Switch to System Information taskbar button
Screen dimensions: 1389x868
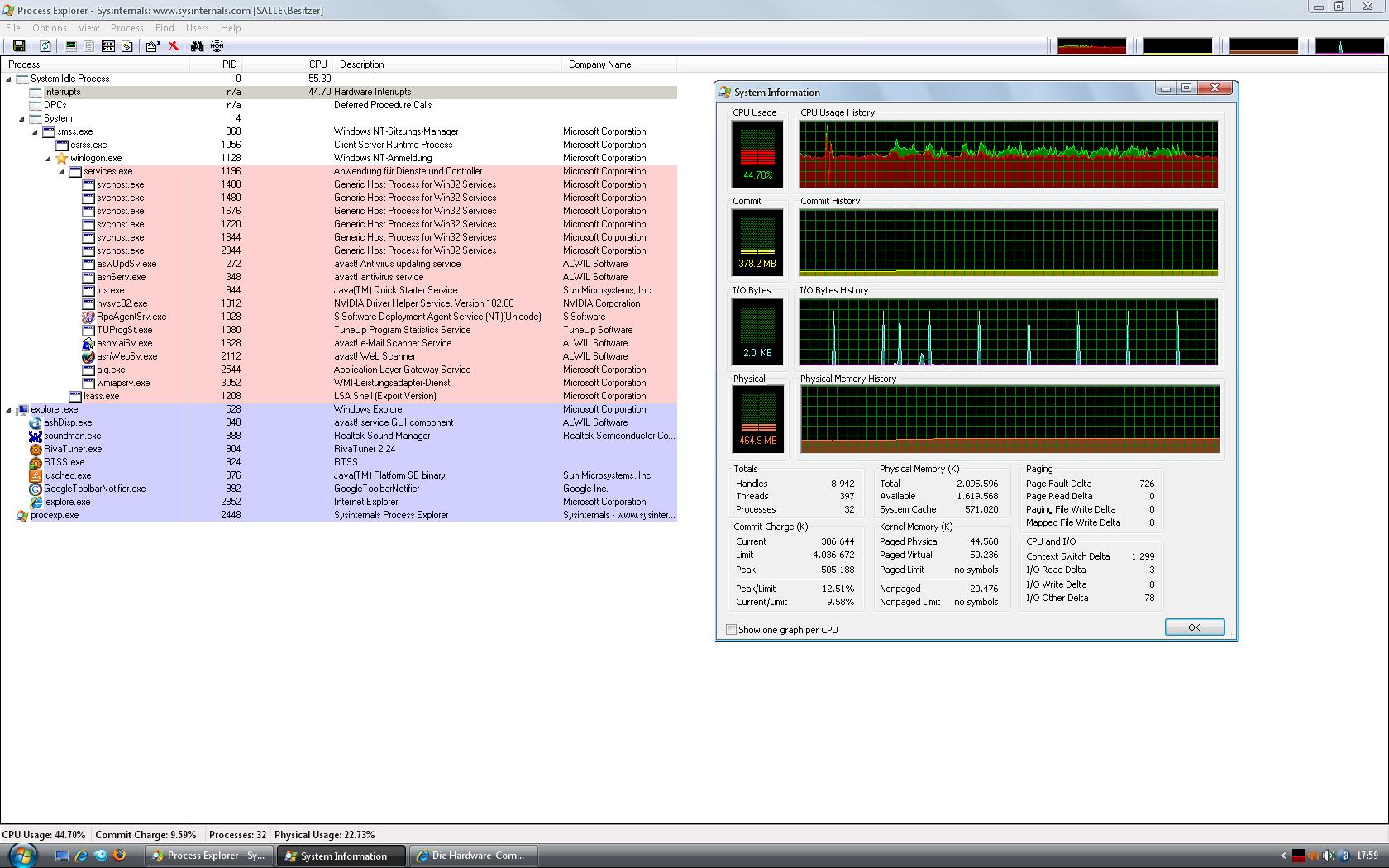(x=341, y=856)
